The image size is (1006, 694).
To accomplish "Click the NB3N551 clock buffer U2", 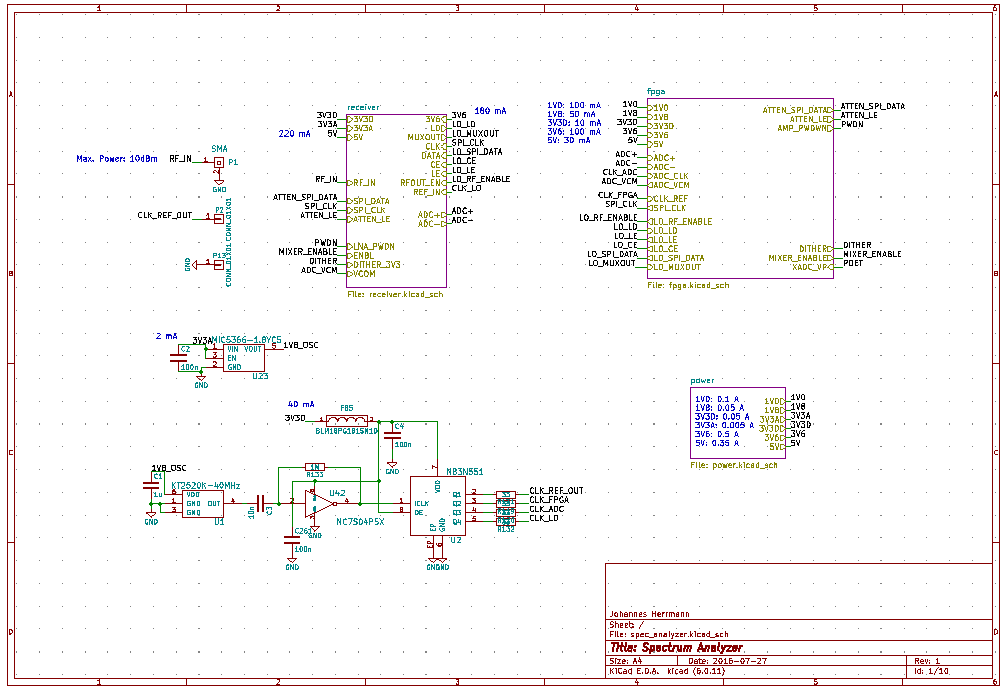I will pos(438,505).
